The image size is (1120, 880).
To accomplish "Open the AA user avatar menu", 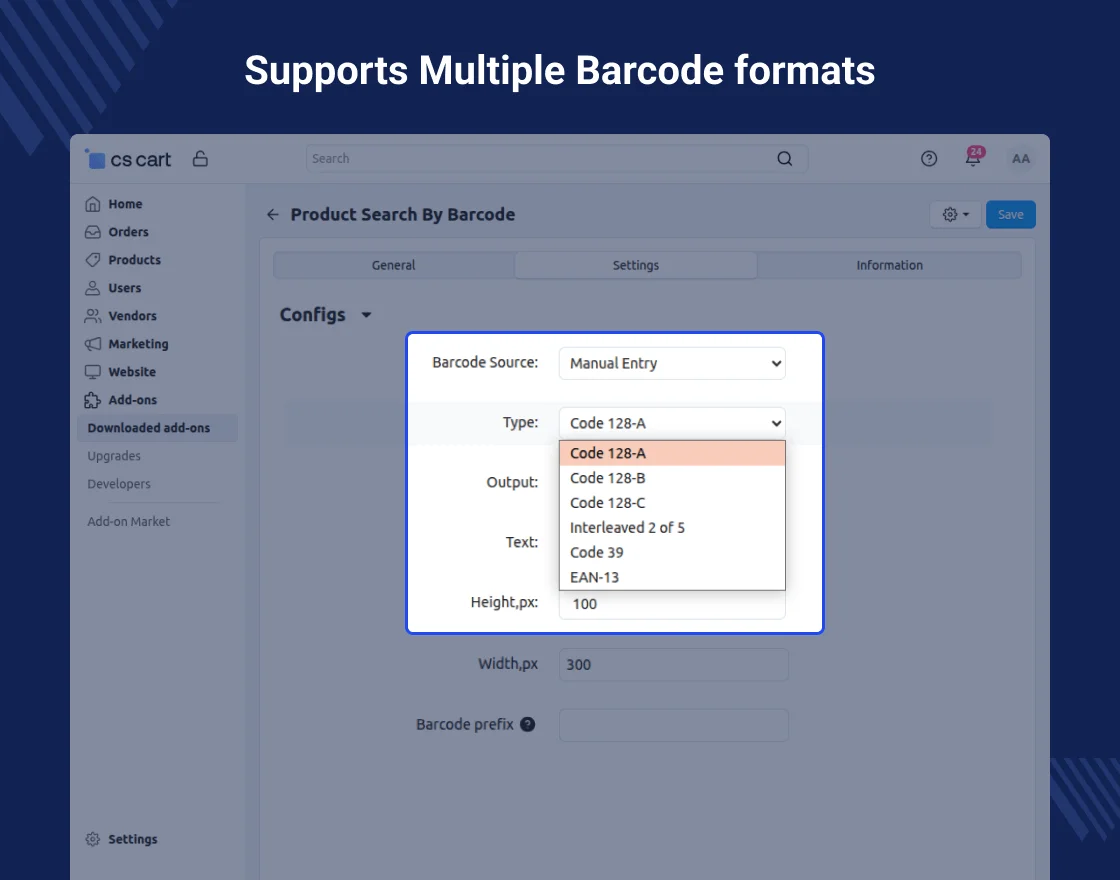I will pyautogui.click(x=1021, y=159).
